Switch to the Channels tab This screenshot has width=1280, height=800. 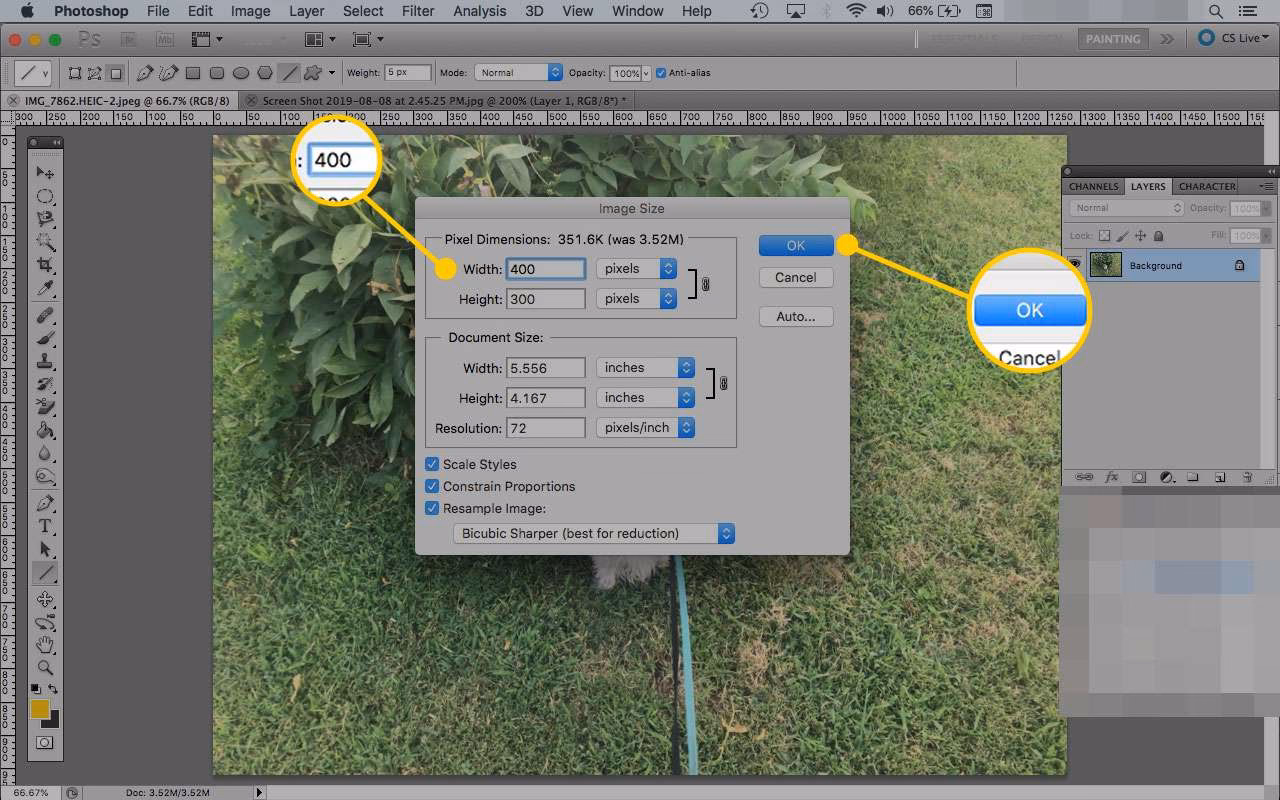coord(1092,186)
